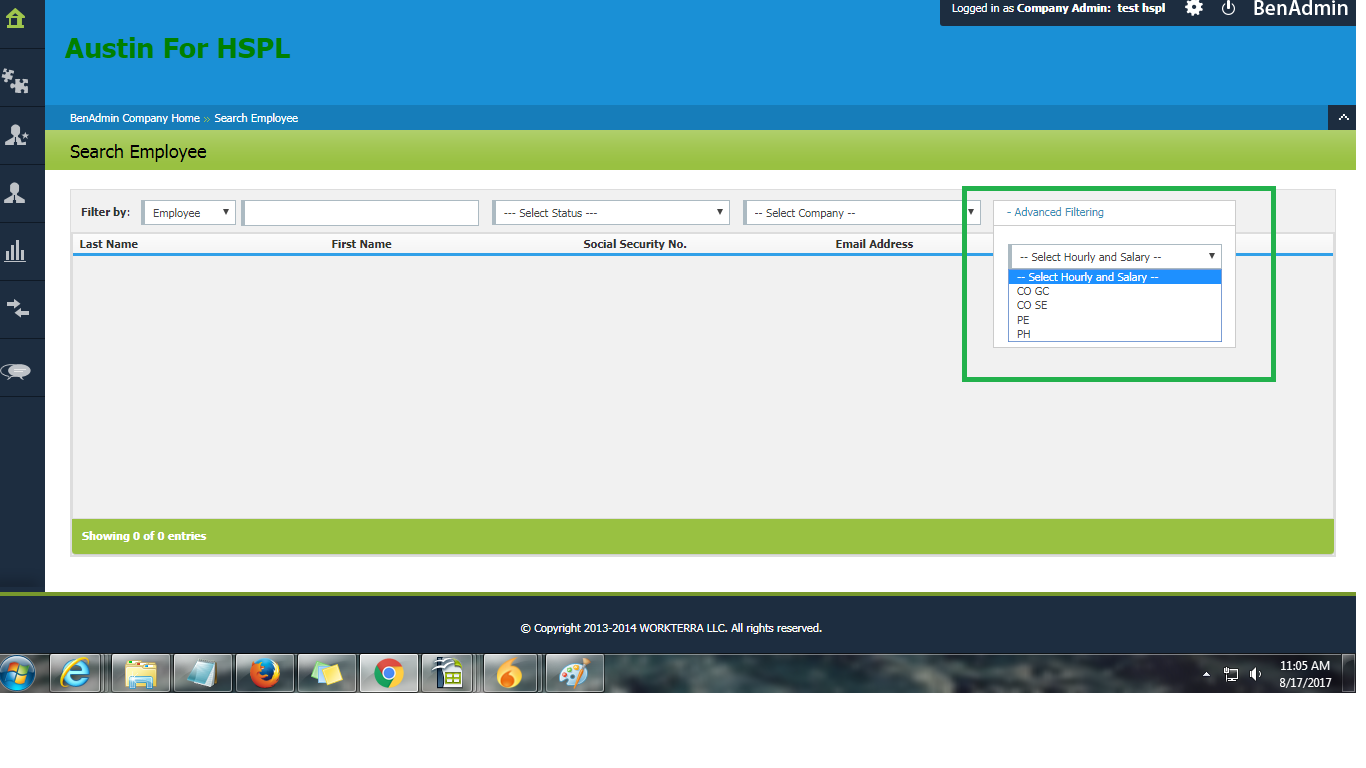The image size is (1366, 768).
Task: Open the Select Company dropdown
Action: click(x=860, y=213)
